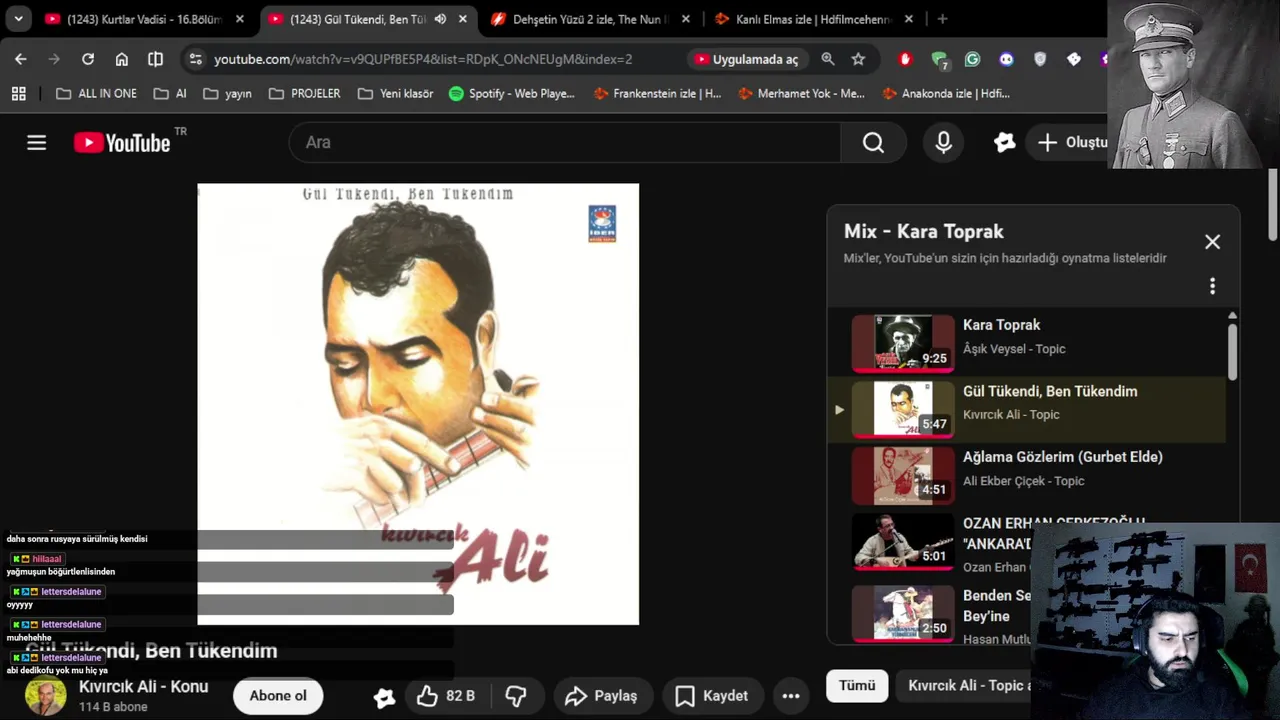Click the Ara search field

click(x=565, y=143)
